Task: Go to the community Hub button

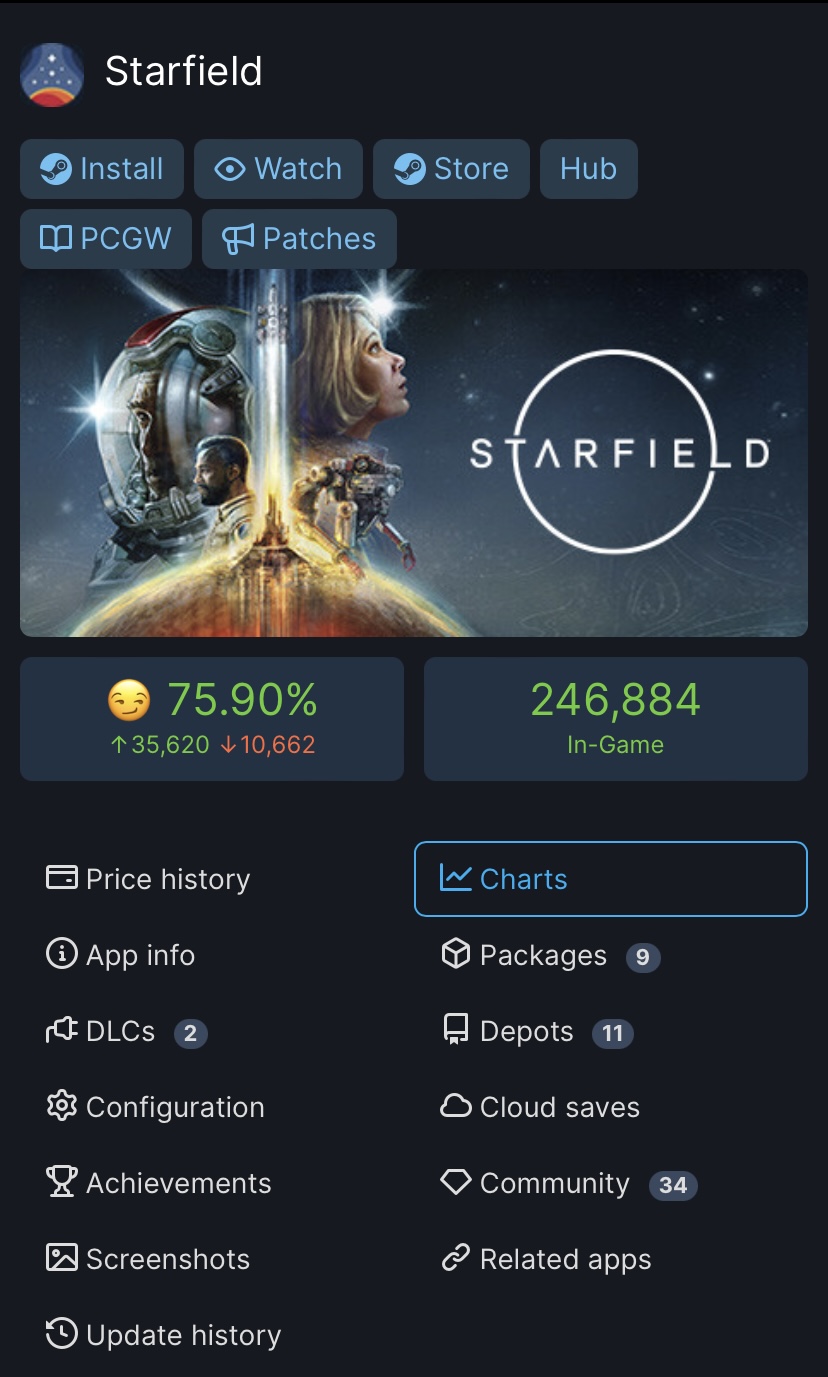Action: 588,169
